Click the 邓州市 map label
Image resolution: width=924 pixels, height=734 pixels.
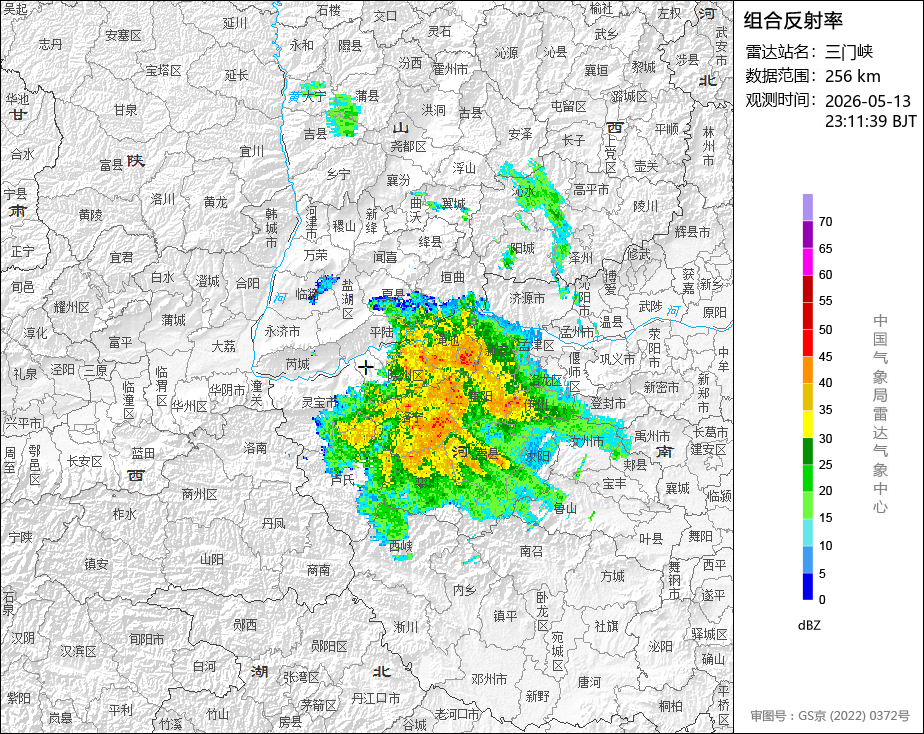(489, 679)
